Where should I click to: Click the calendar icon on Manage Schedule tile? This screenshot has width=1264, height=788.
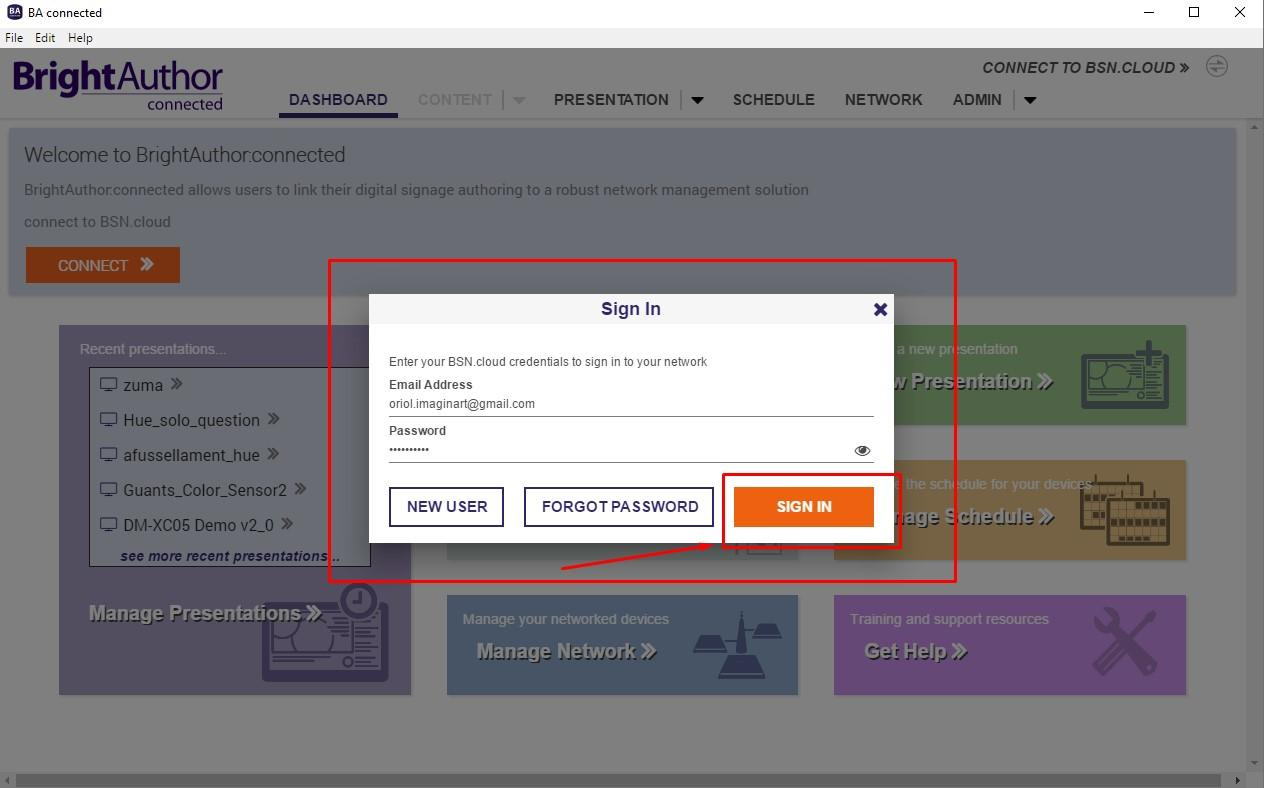point(1125,510)
